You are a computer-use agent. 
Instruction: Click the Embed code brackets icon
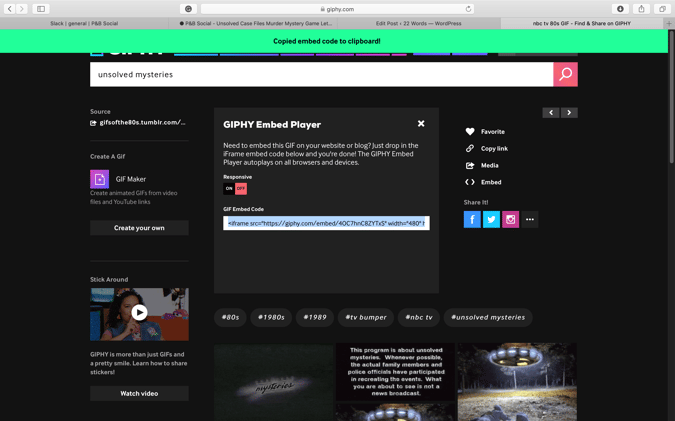coord(470,182)
